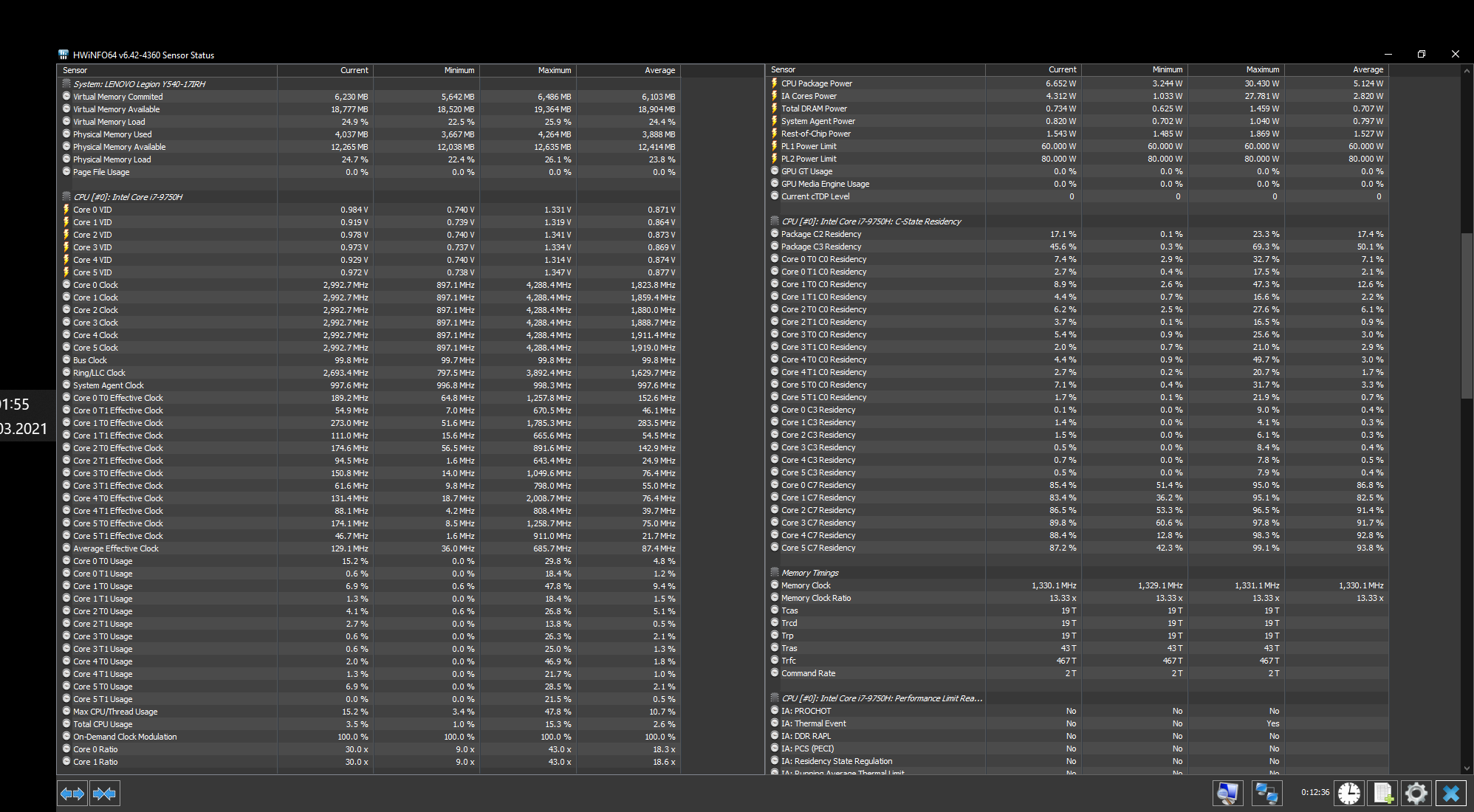Collapse the C-State Residency sensor group
The height and width of the screenshot is (812, 1474).
pos(775,221)
